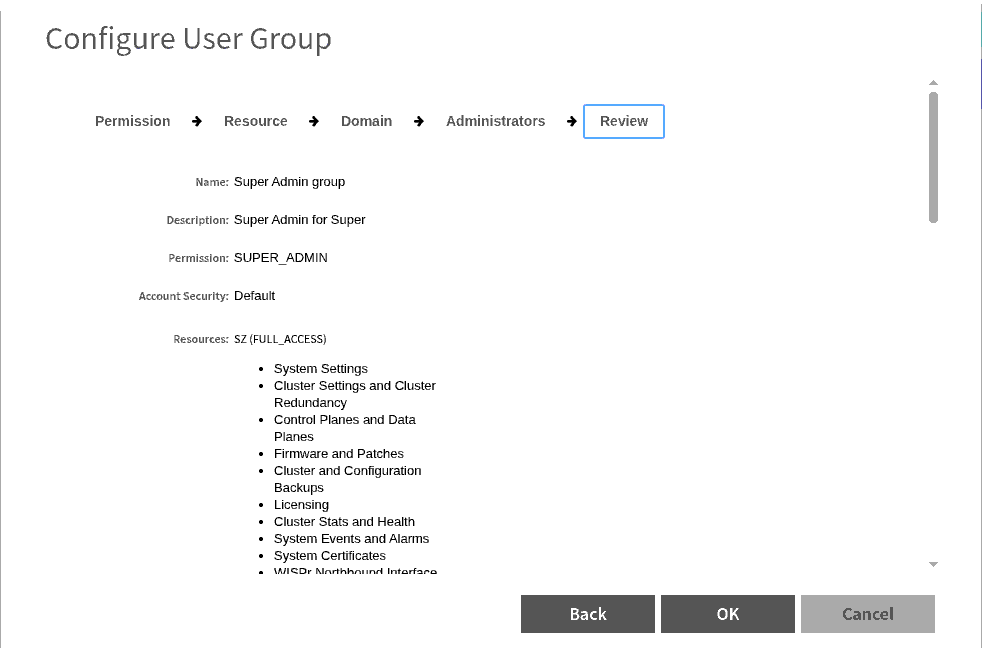Switch to the Domain step
This screenshot has width=982, height=649.
(x=366, y=121)
